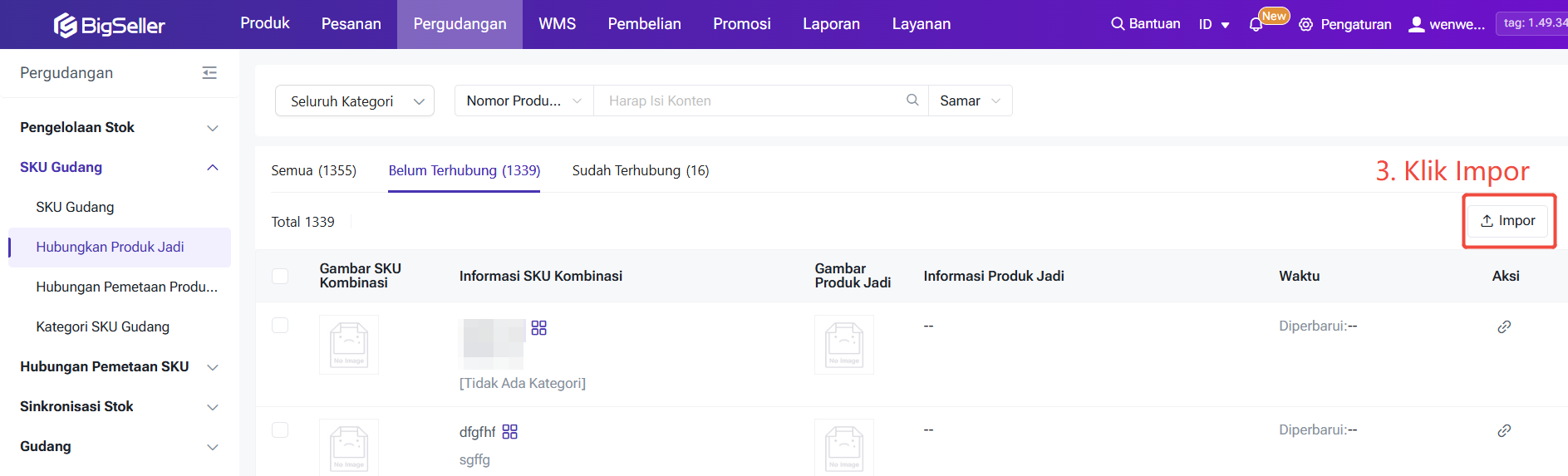Click link icon for dfgfhf row

point(1504,431)
